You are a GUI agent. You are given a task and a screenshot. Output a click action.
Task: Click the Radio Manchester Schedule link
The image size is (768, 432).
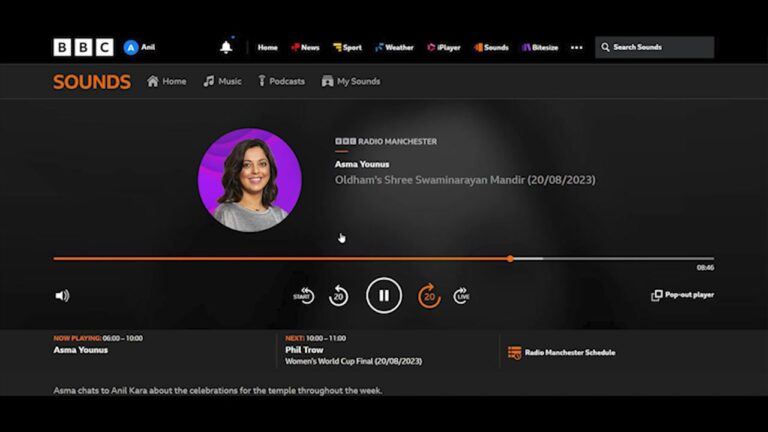click(561, 353)
